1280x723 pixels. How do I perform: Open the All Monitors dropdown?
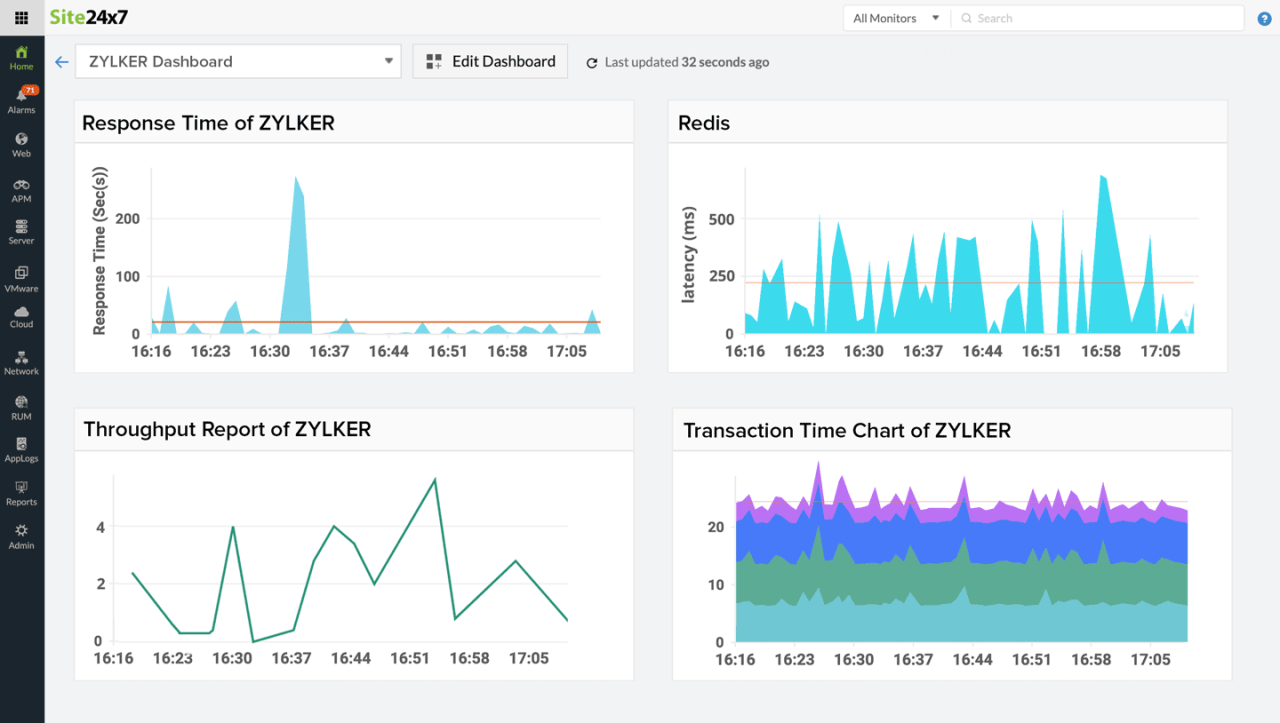(895, 17)
